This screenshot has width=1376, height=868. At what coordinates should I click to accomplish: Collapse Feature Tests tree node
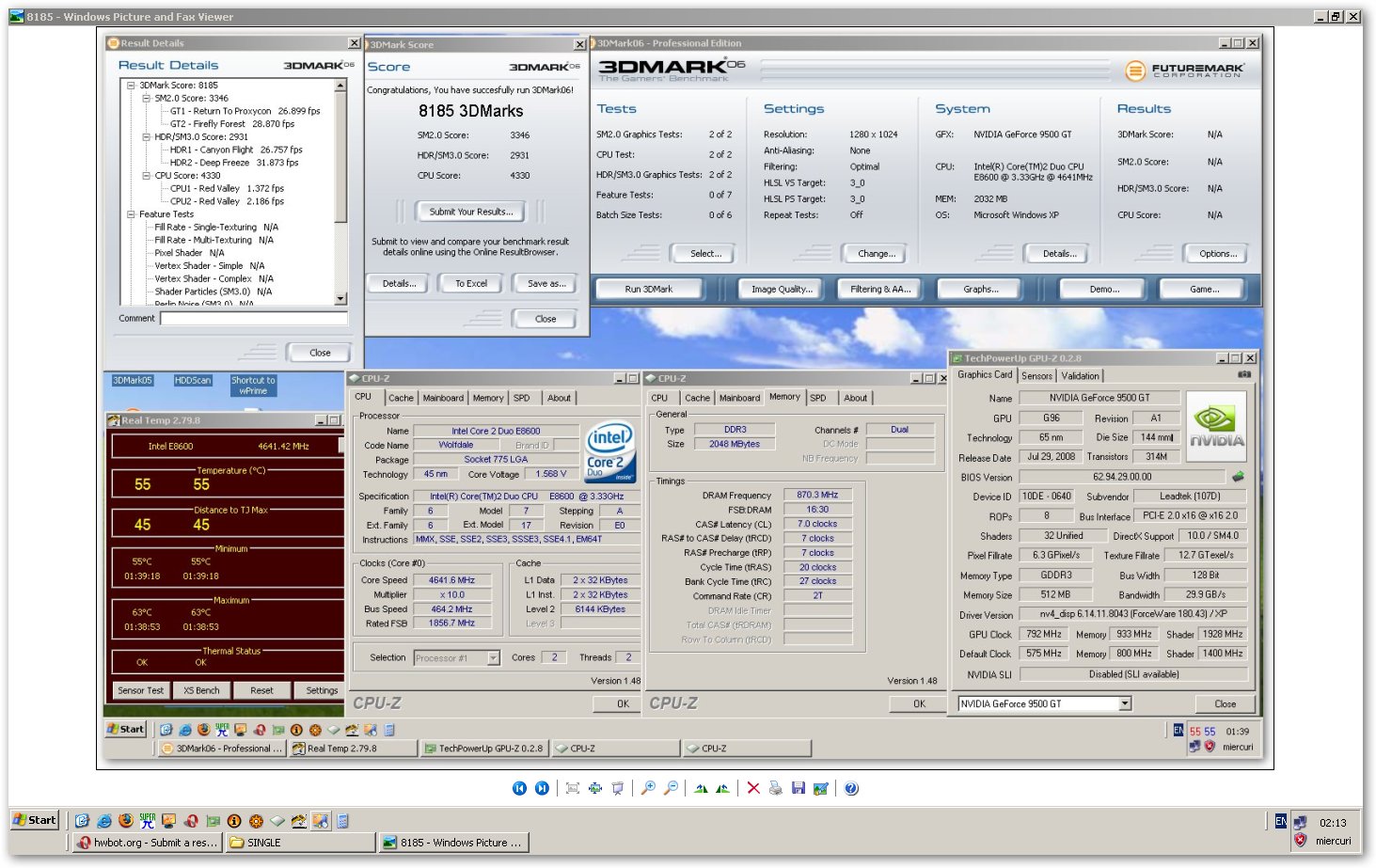pos(131,214)
